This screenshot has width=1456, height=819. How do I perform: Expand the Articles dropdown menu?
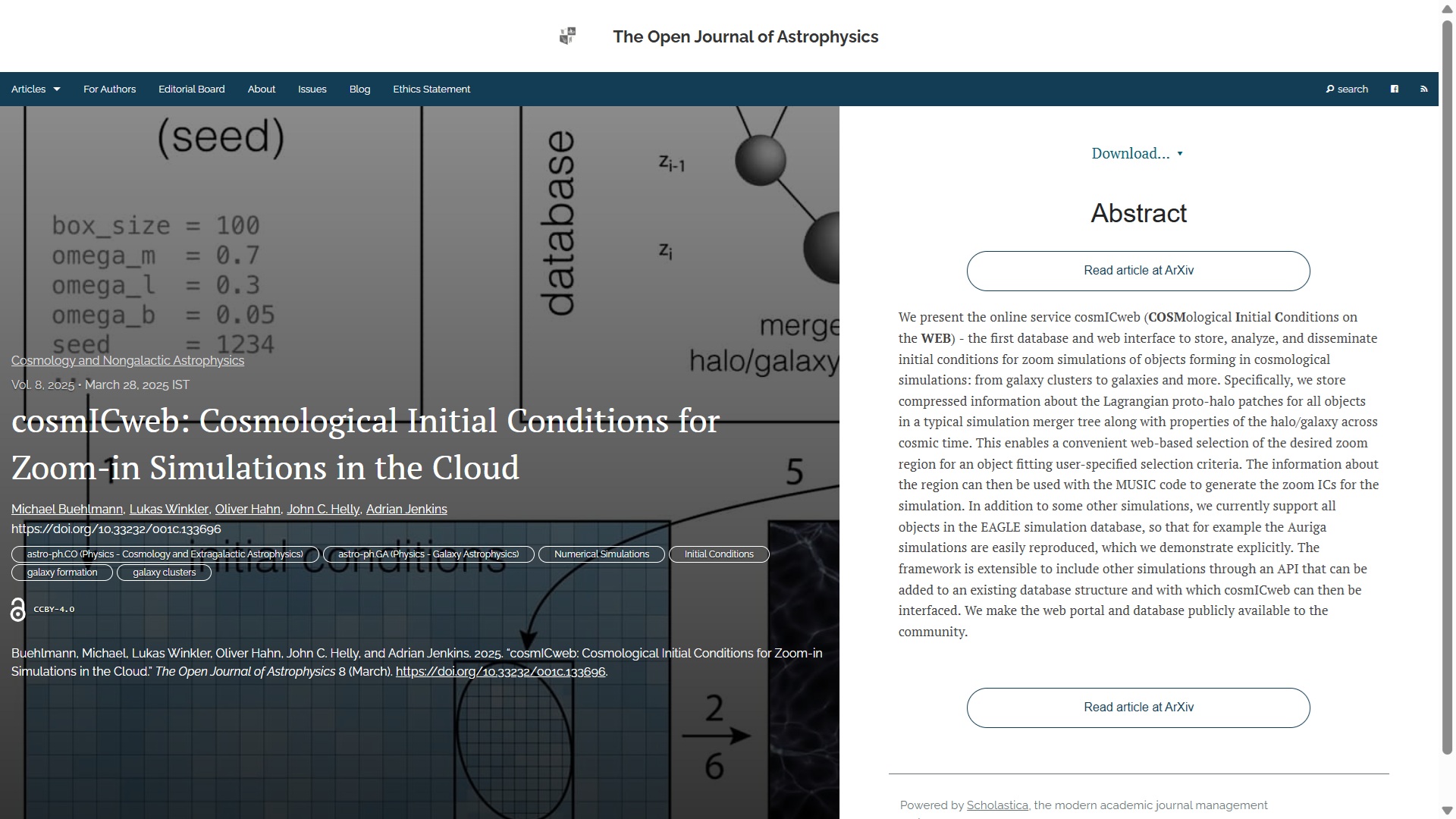[36, 89]
